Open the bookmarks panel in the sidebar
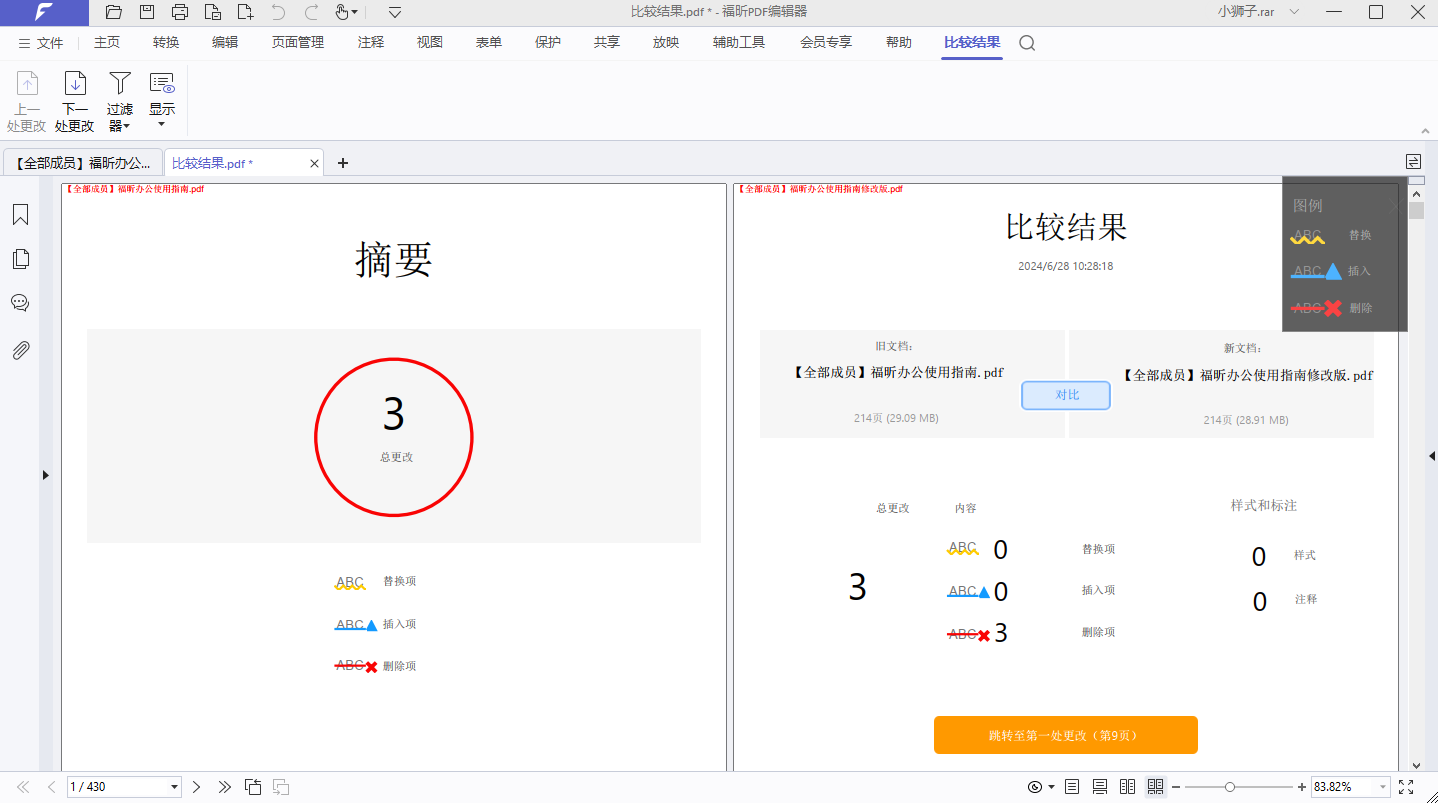The width and height of the screenshot is (1438, 803). [x=20, y=215]
